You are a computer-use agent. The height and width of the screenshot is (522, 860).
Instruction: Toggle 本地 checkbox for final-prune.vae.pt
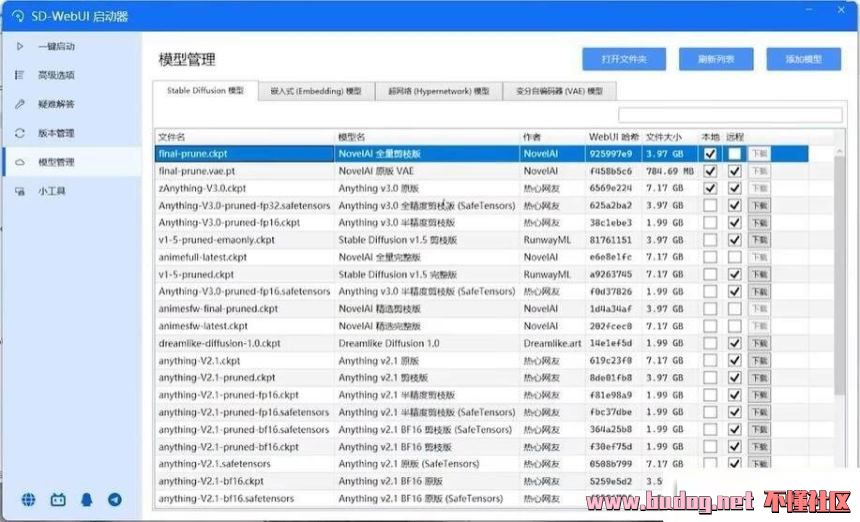point(710,171)
